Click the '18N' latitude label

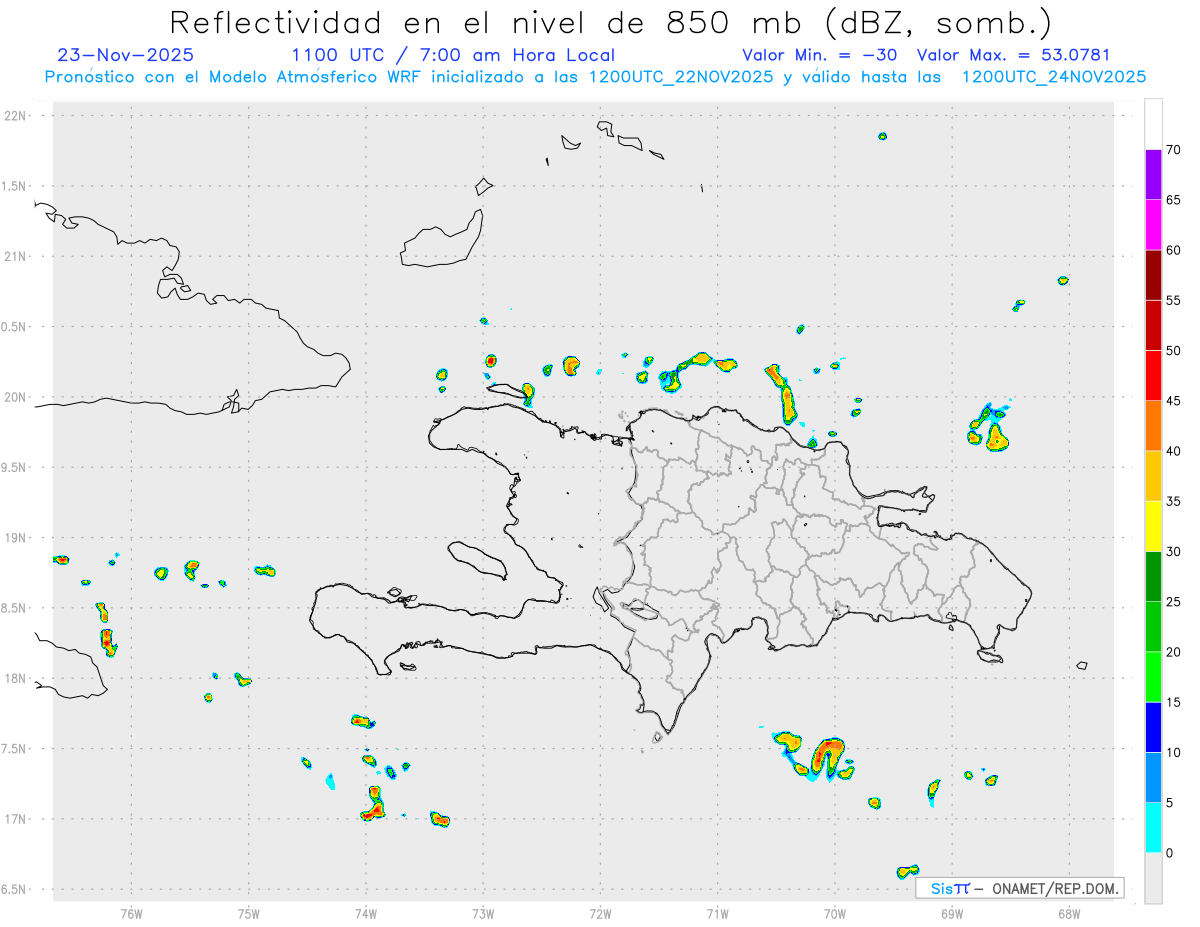16,679
